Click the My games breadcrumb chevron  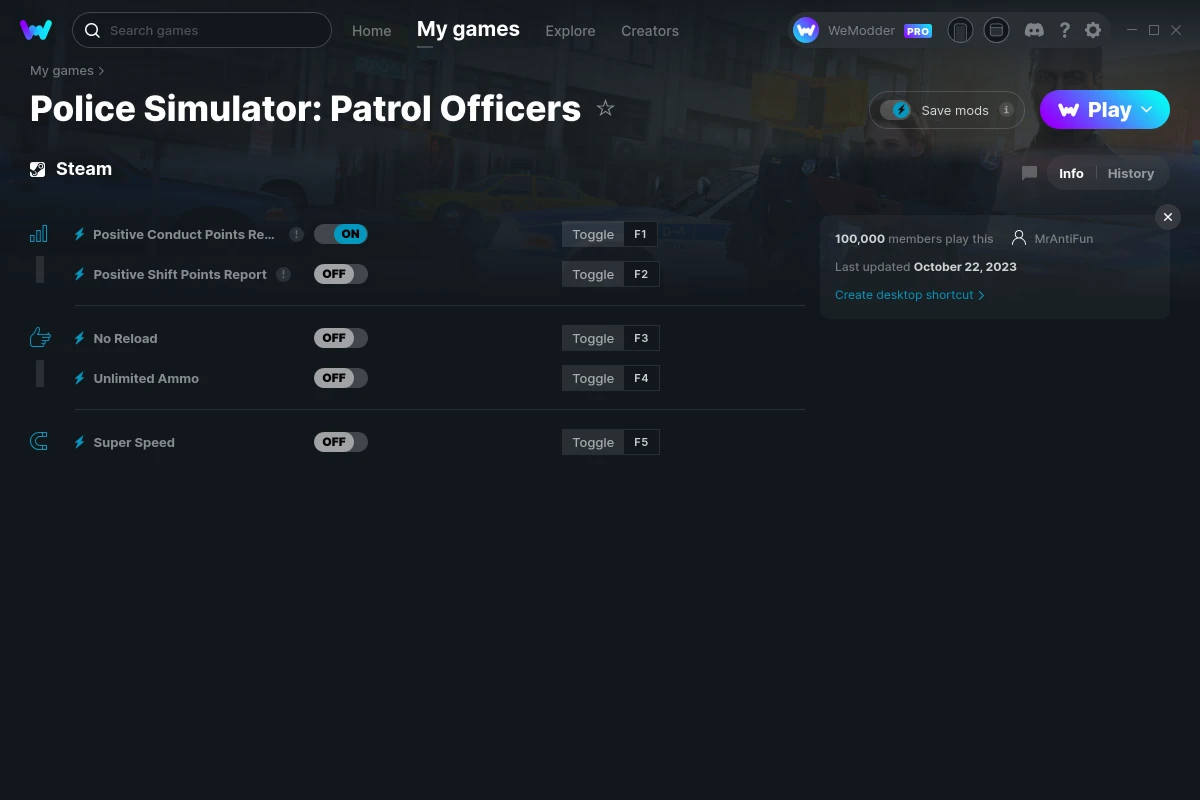pos(104,70)
